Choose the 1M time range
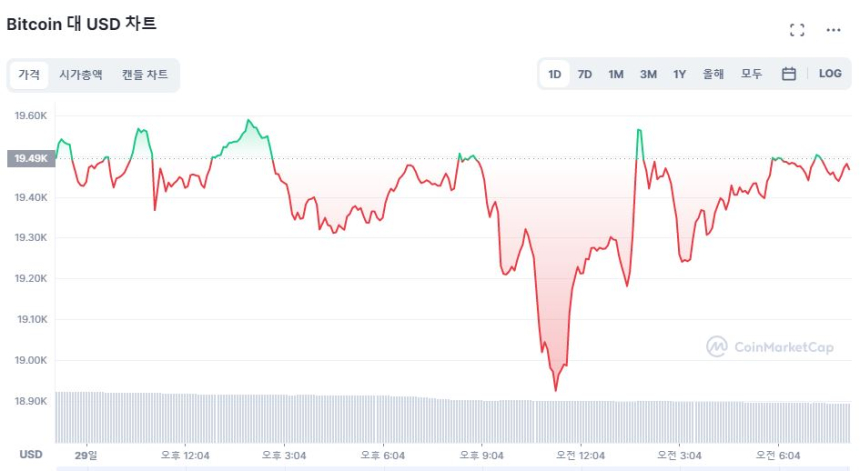Screen dimensions: 860x471 (616, 74)
